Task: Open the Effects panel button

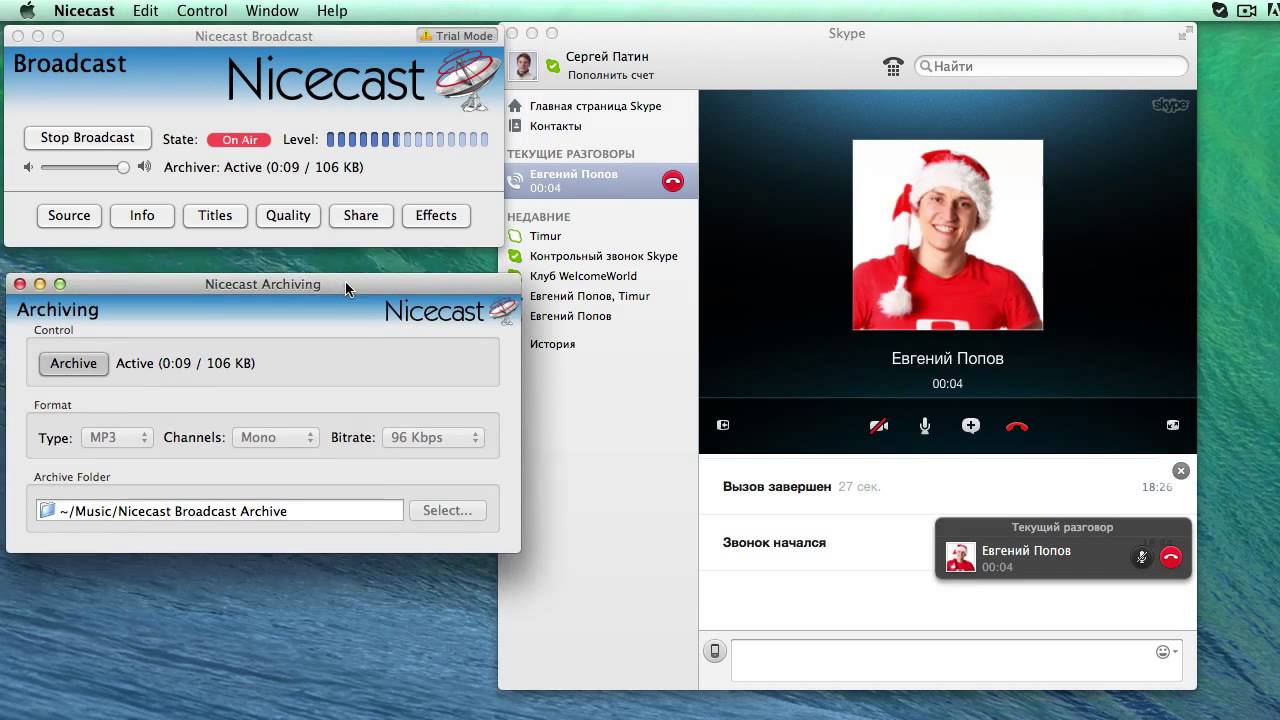Action: tap(436, 215)
